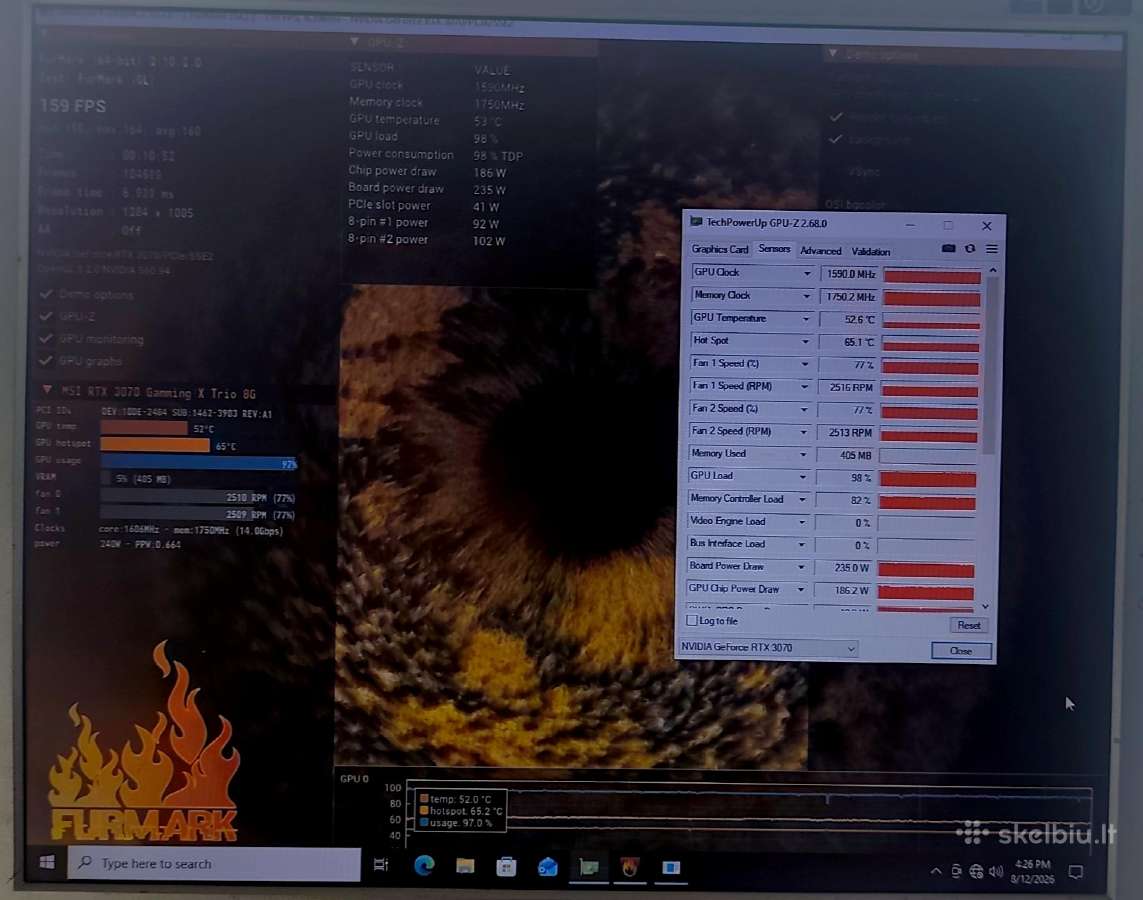Open the Windows Start menu
Viewport: 1143px width, 900px height.
click(x=47, y=863)
